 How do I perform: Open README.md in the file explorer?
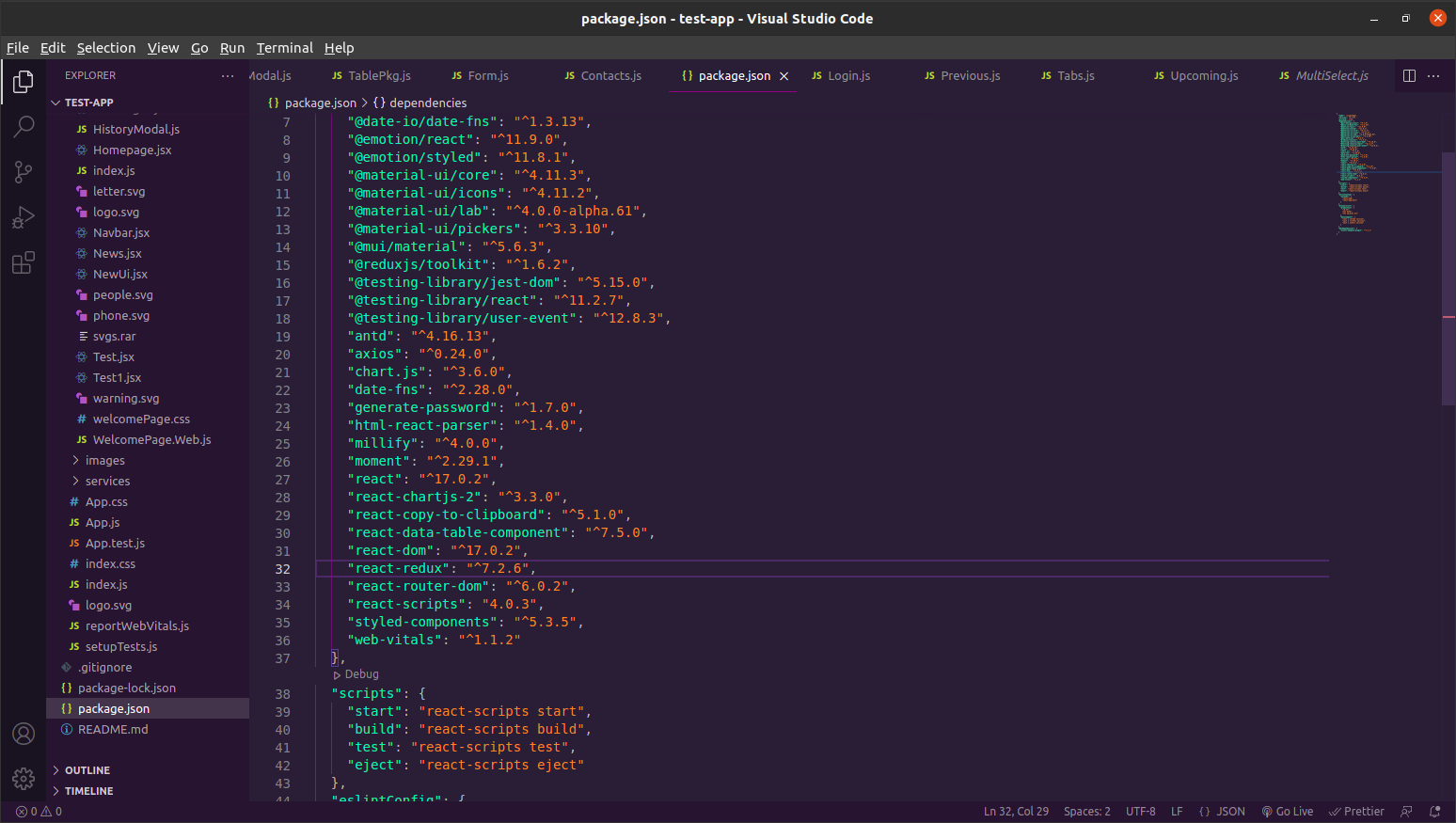point(113,730)
